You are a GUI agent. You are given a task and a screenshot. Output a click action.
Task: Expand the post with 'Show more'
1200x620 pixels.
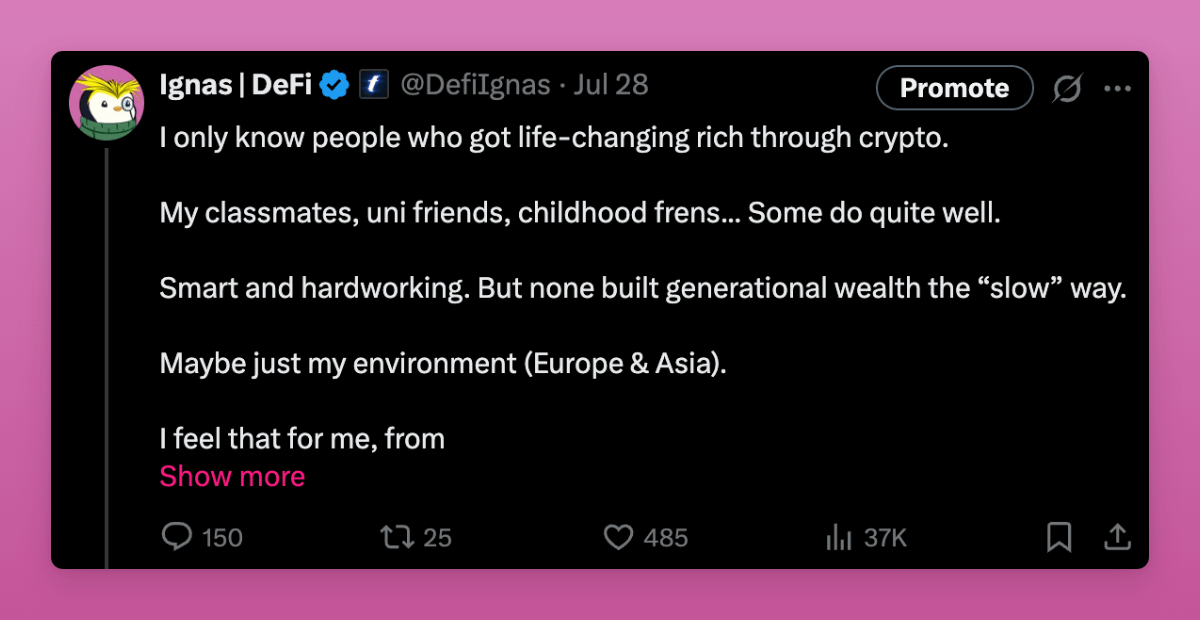tap(232, 477)
